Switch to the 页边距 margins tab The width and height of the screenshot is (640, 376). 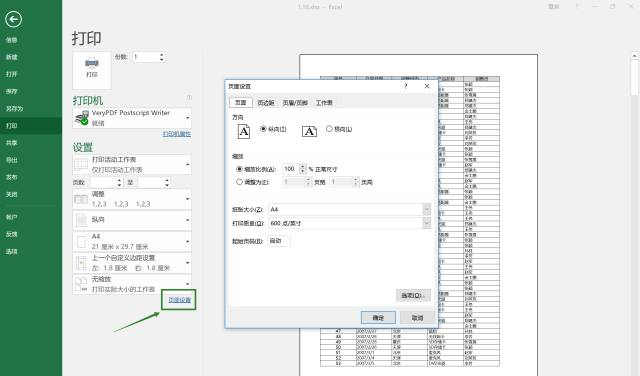click(x=266, y=103)
